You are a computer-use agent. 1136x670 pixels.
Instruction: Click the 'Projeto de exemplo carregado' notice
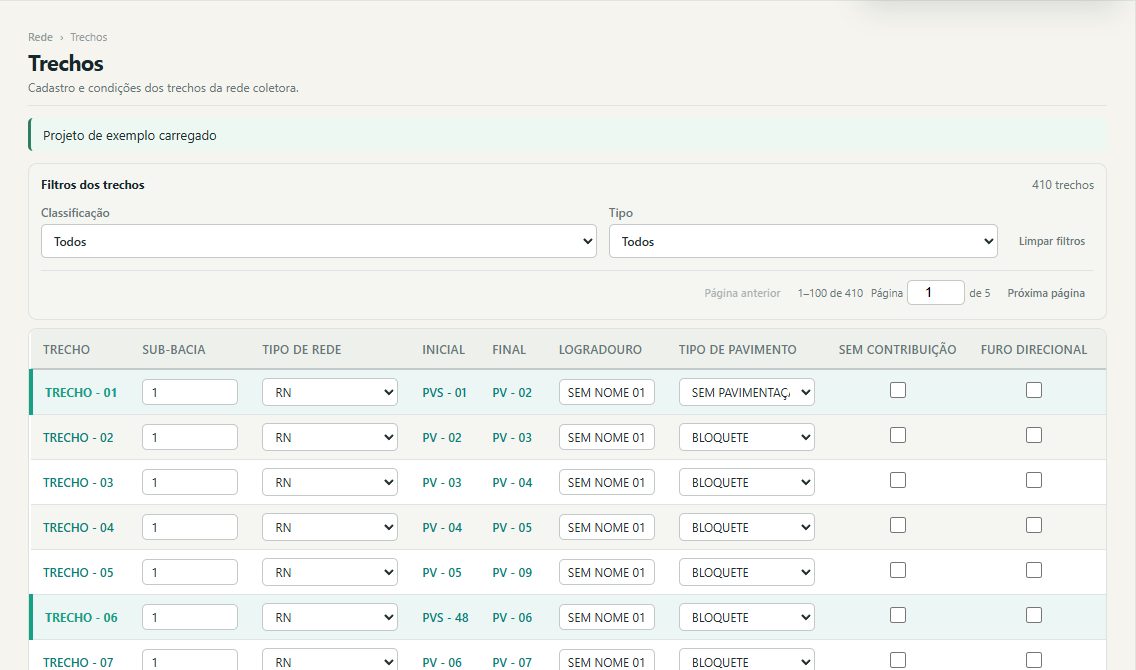coord(567,135)
